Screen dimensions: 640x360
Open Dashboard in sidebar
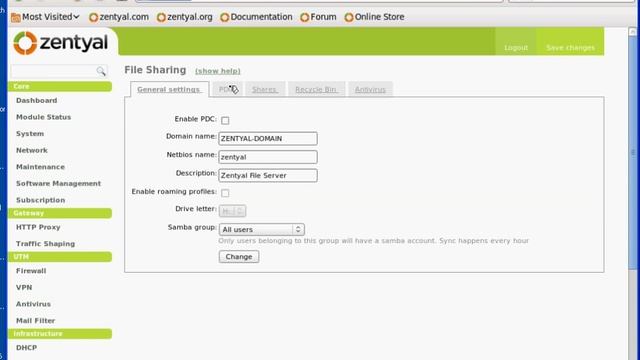click(37, 100)
